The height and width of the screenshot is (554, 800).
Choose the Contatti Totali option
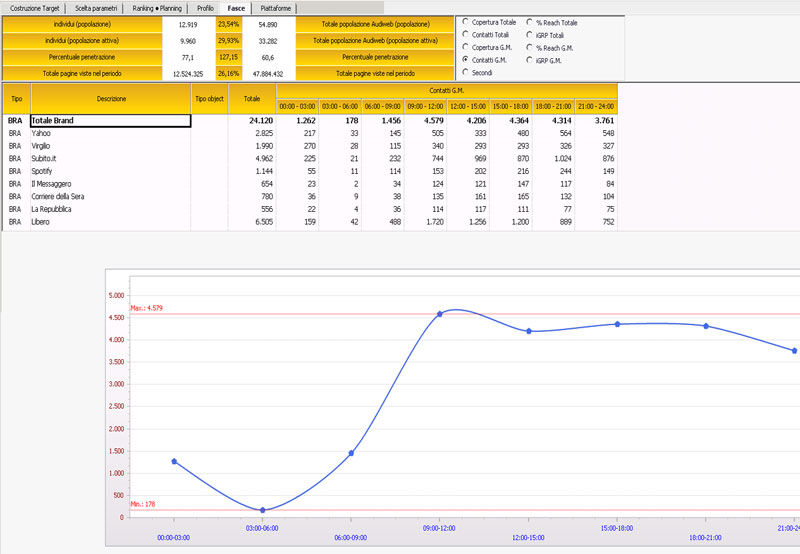click(466, 34)
